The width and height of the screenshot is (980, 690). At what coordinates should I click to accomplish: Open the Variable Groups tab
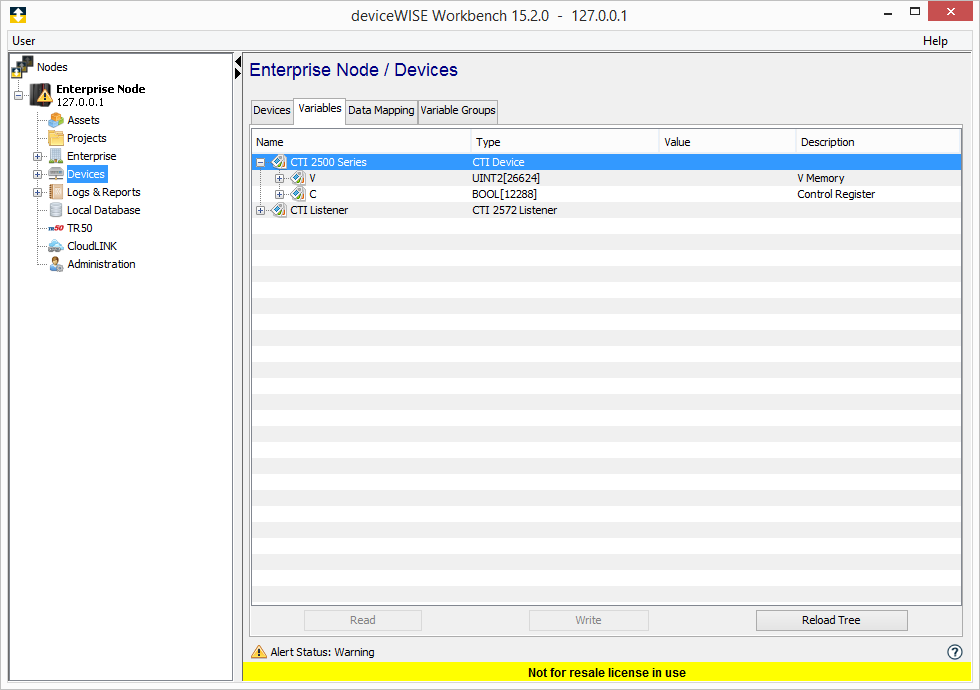457,111
